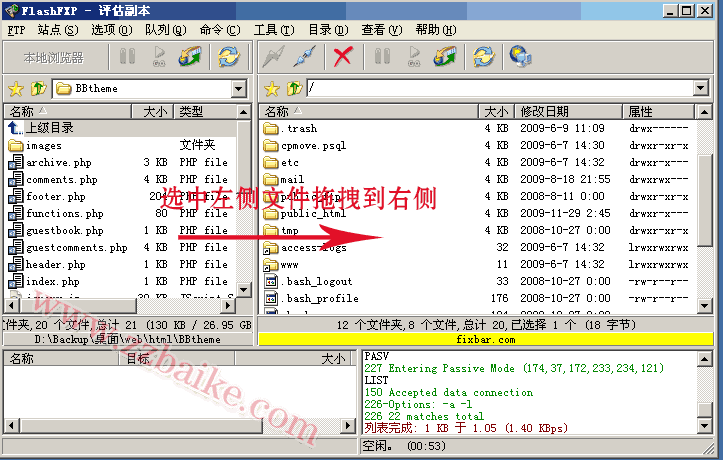
Task: Open the 站点(S) menu
Action: 58,30
